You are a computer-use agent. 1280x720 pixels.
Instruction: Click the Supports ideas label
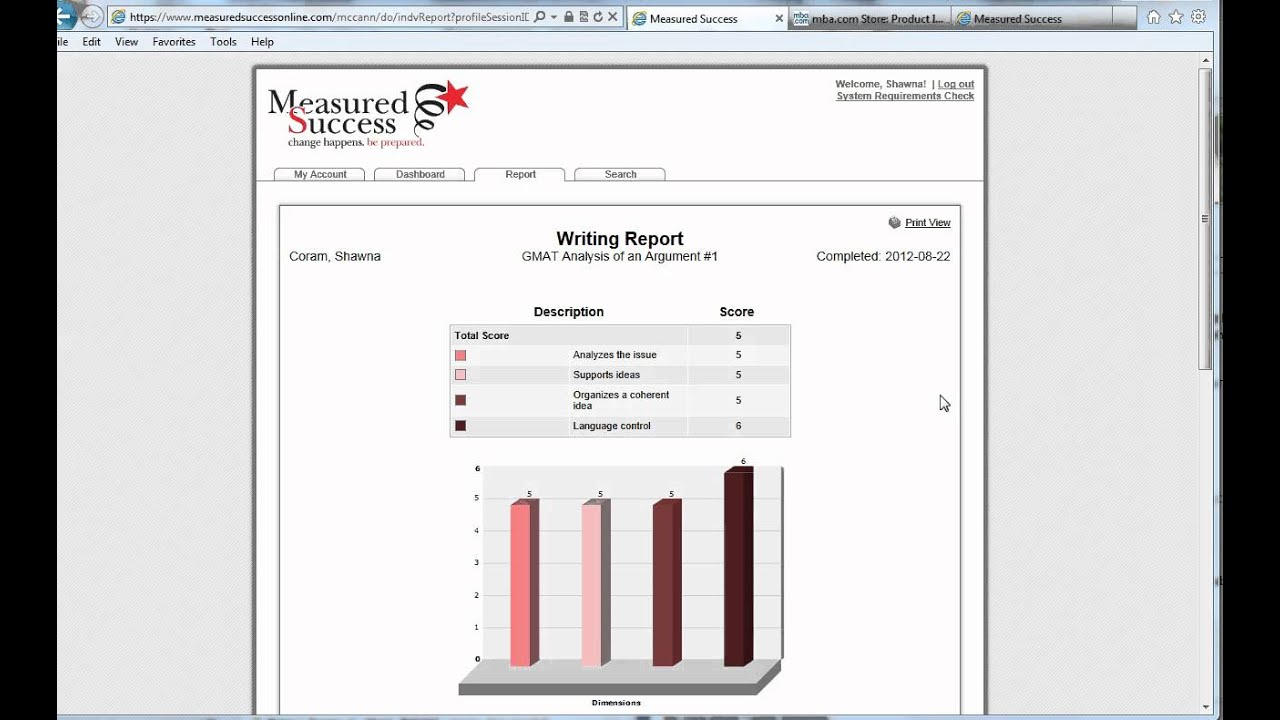pyautogui.click(x=606, y=375)
